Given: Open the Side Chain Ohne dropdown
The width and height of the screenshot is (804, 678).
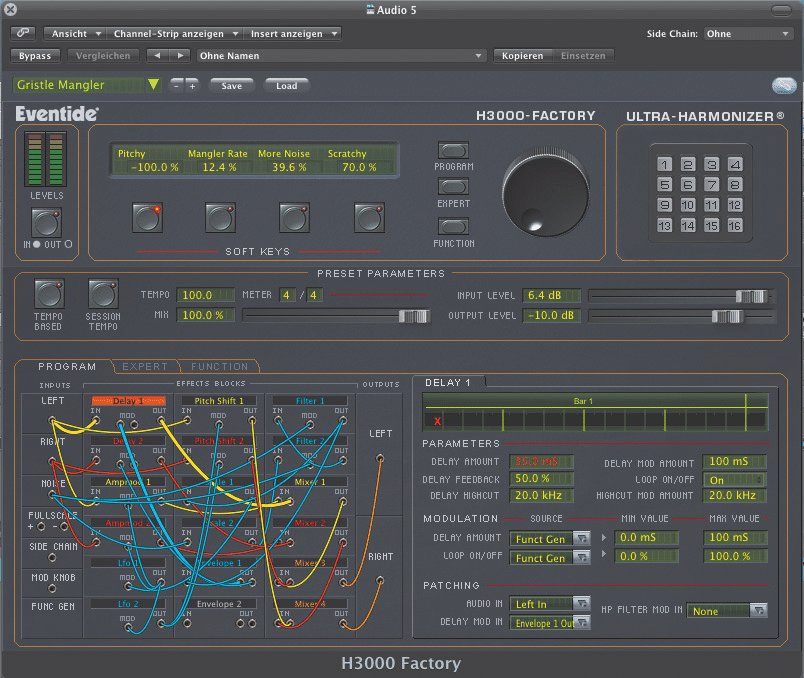Looking at the screenshot, I should point(747,34).
